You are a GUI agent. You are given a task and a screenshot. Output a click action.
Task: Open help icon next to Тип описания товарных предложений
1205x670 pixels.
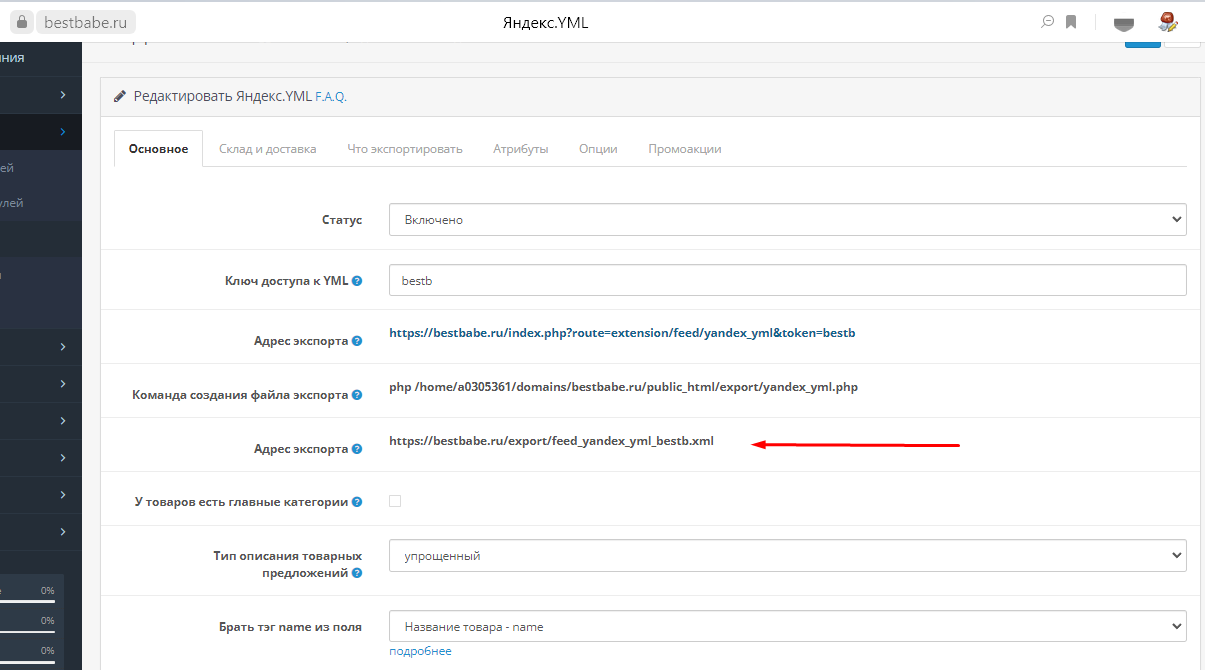point(357,573)
